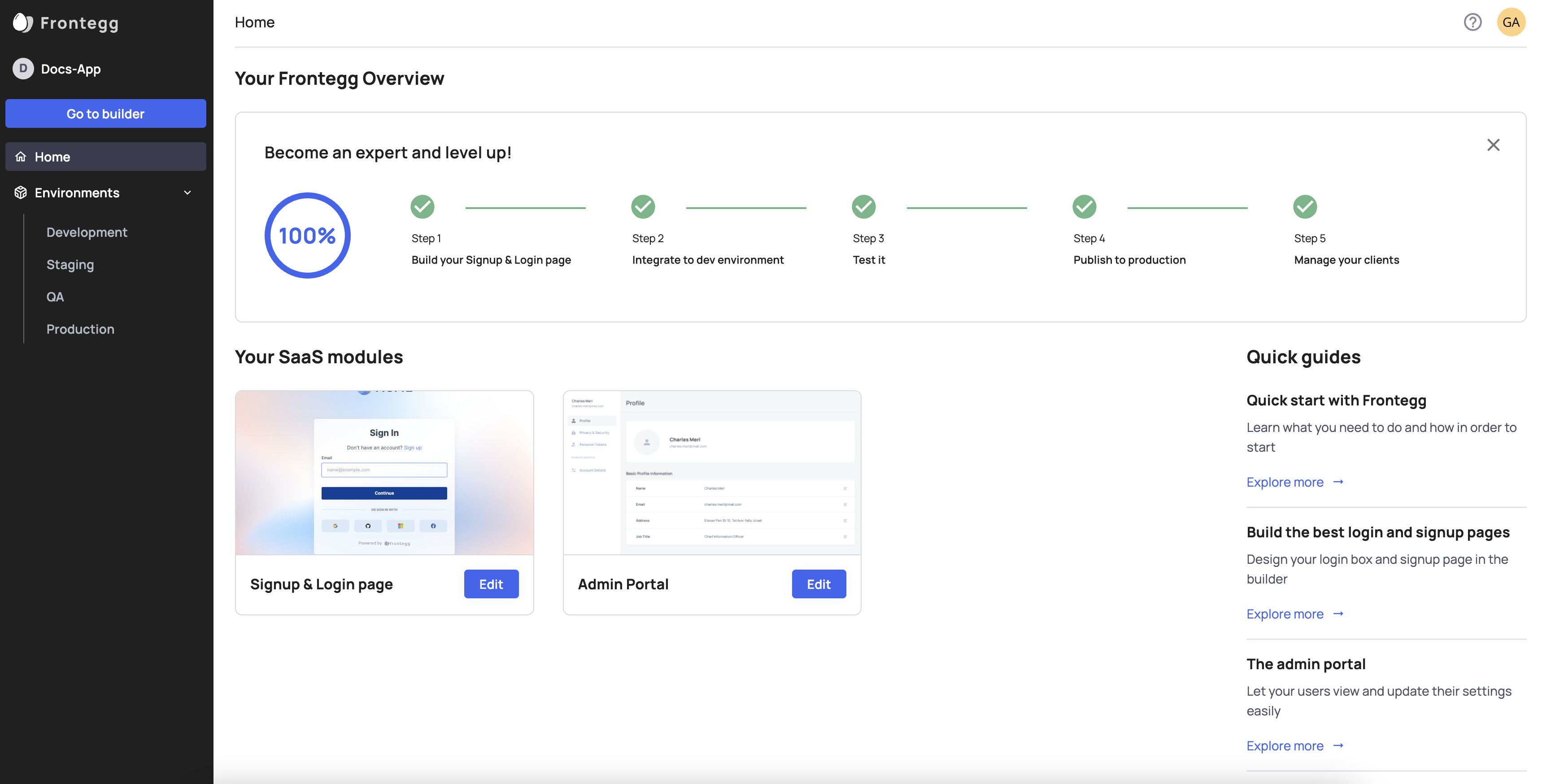The width and height of the screenshot is (1542, 784).
Task: Click the Step 3 'Test it' checkmark
Action: [863, 207]
